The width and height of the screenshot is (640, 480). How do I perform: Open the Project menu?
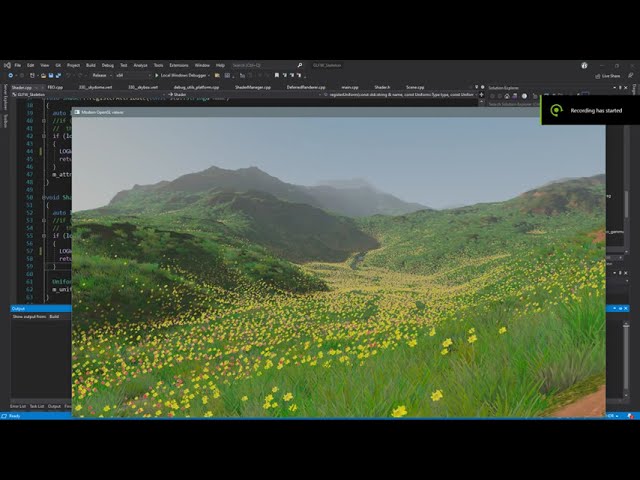point(73,65)
